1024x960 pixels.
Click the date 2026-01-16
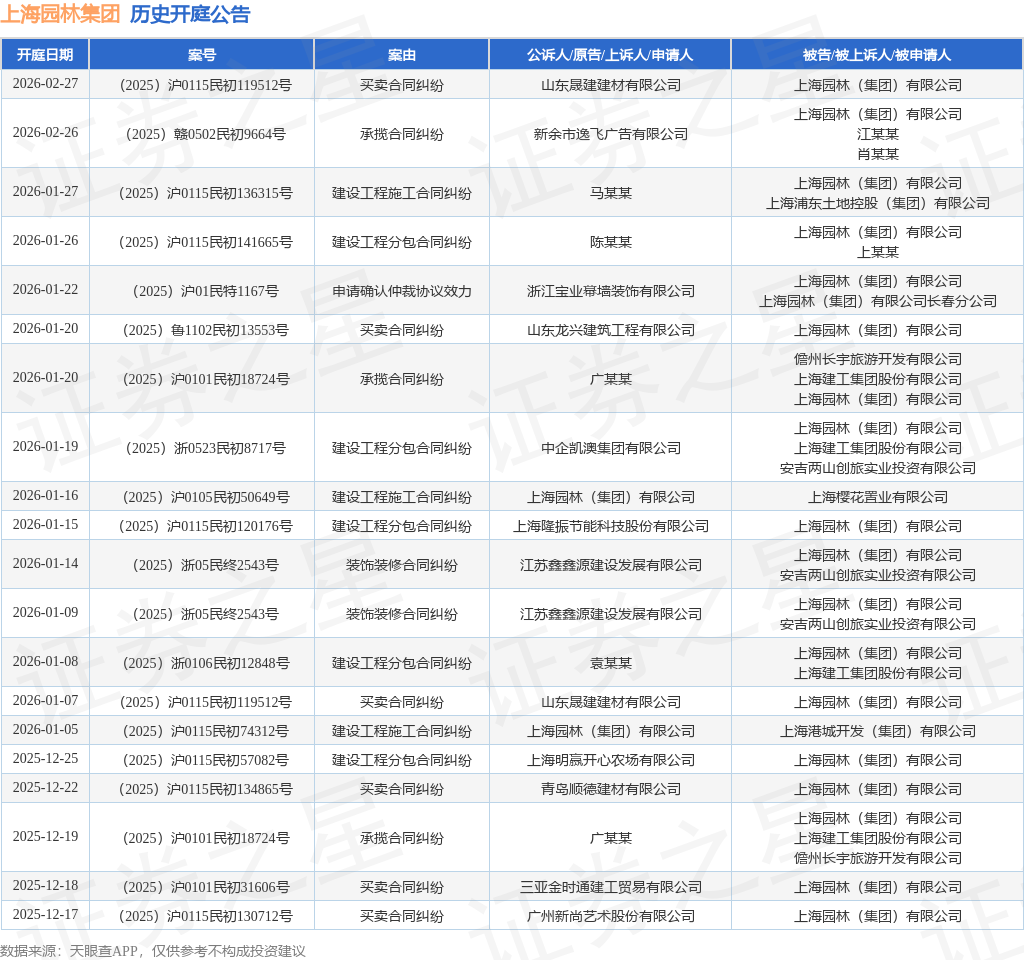pos(45,496)
